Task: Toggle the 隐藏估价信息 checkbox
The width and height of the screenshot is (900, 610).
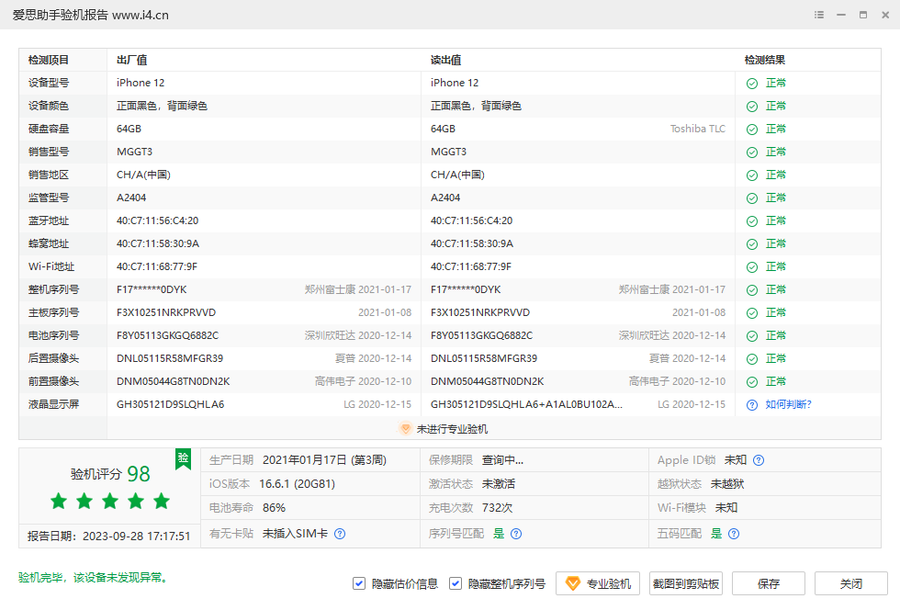Action: 359,584
